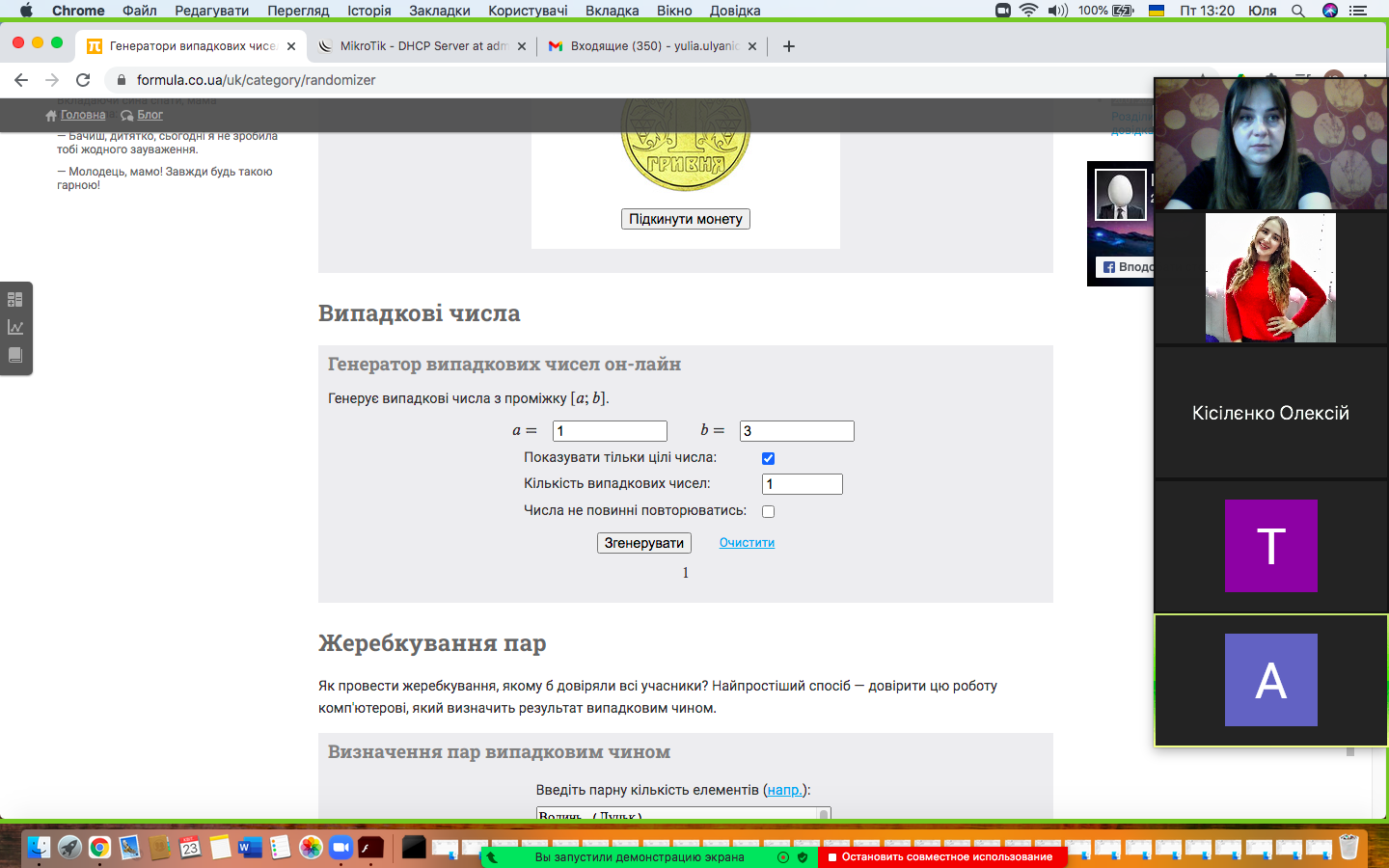Image resolution: width=1389 pixels, height=868 pixels.
Task: Open the Користувачі menu
Action: [x=528, y=11]
